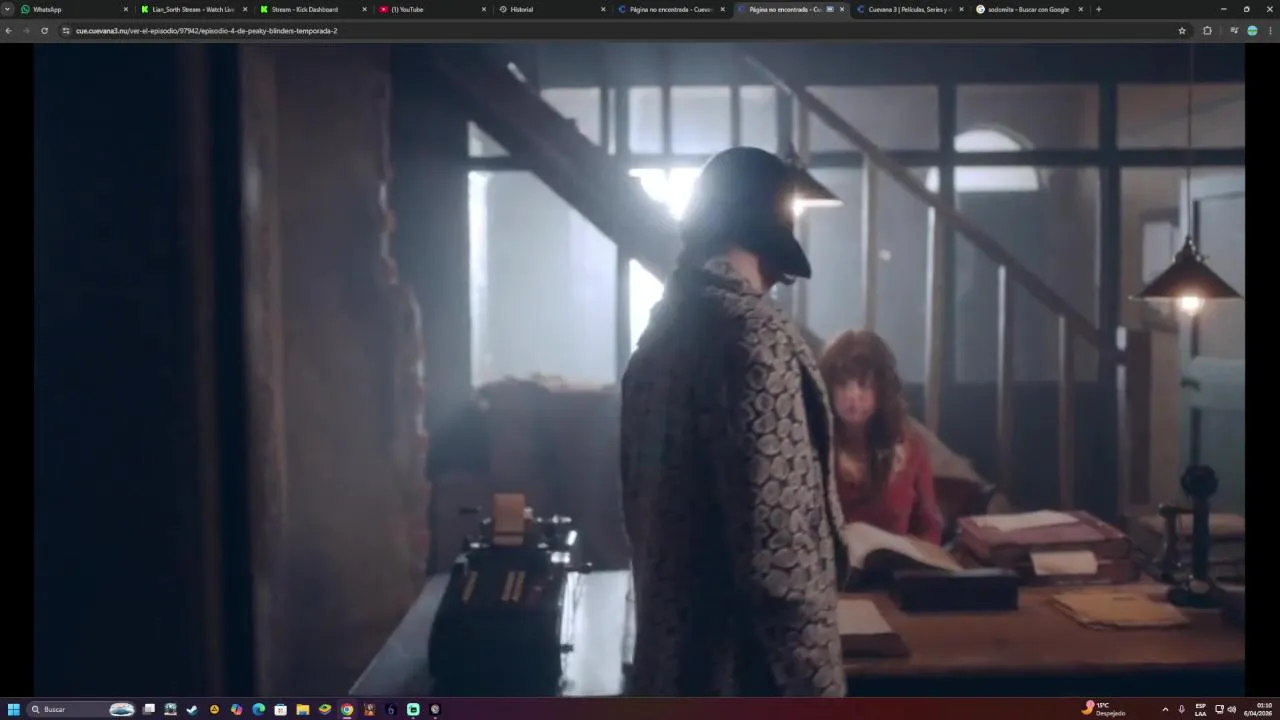Show hidden system tray icons
The image size is (1280, 720).
pos(1165,709)
